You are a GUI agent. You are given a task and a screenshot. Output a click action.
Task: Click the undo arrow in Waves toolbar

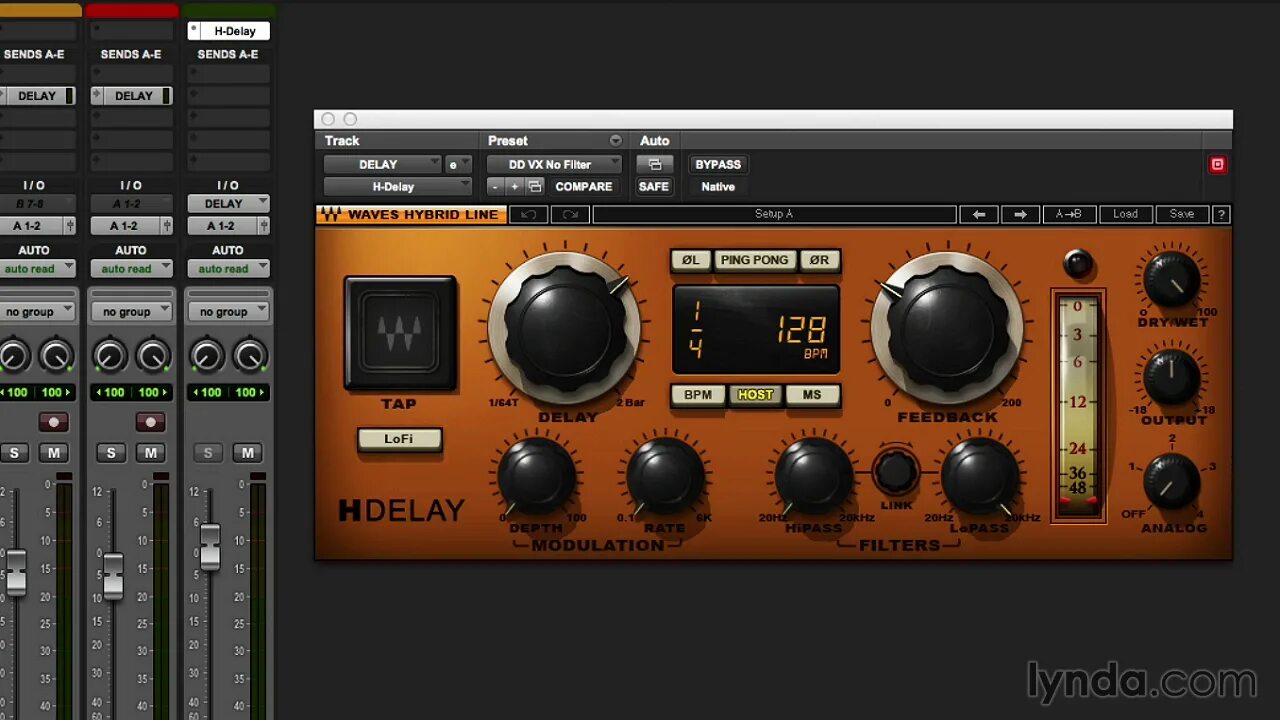pyautogui.click(x=529, y=214)
